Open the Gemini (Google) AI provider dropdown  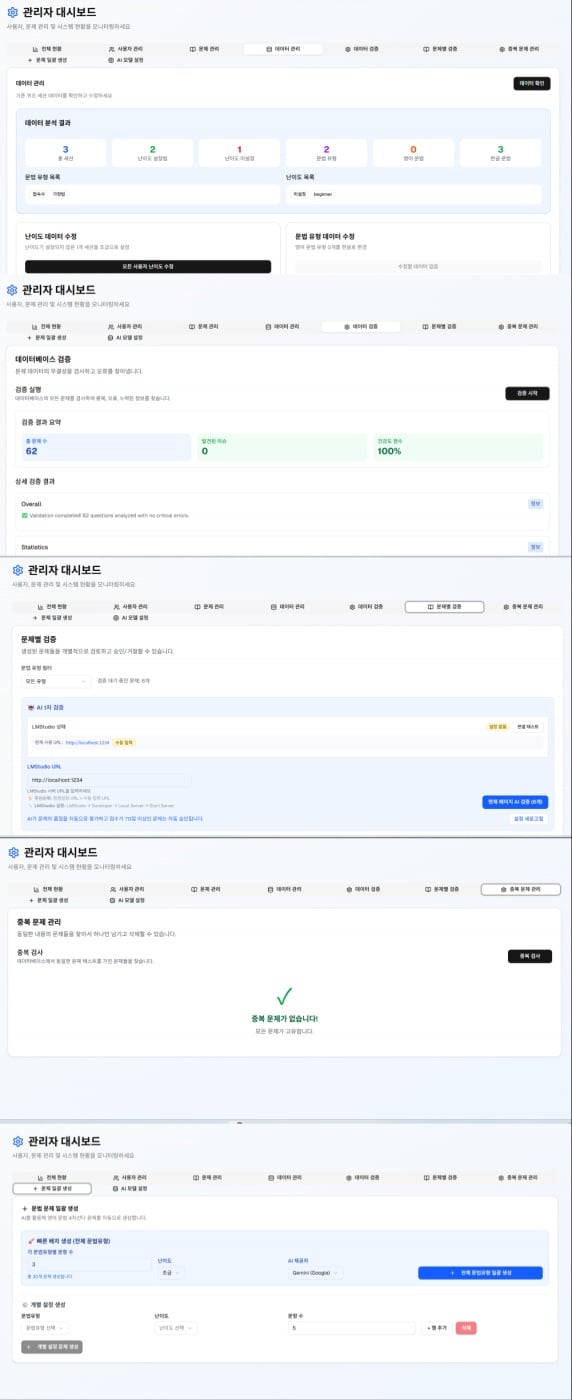[x=315, y=1273]
